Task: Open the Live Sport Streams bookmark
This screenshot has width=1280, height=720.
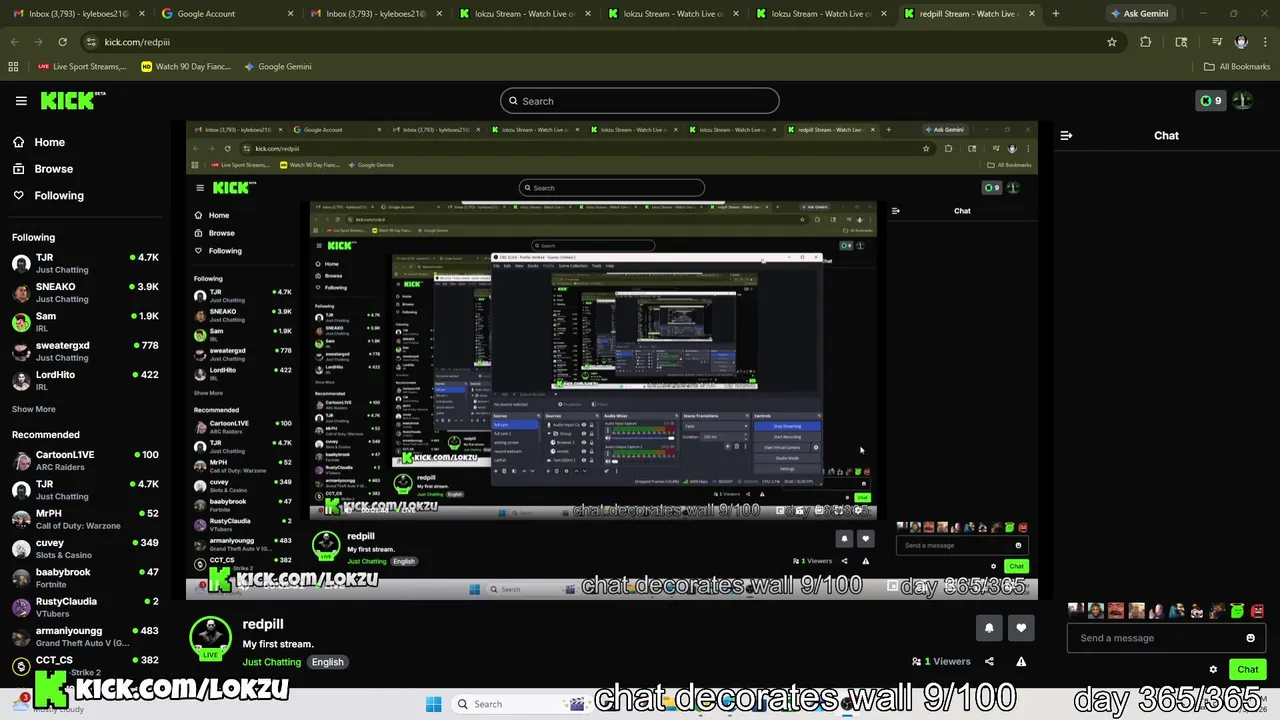Action: point(82,67)
